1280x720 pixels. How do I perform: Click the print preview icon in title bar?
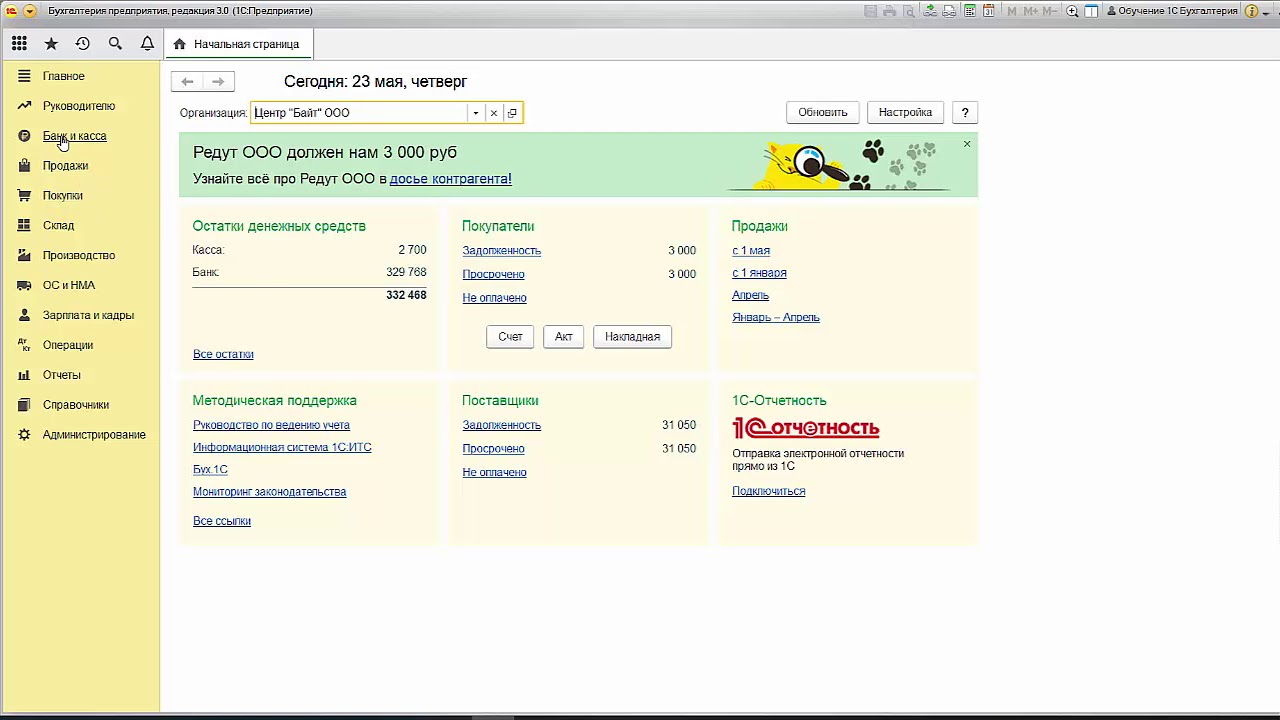click(908, 11)
